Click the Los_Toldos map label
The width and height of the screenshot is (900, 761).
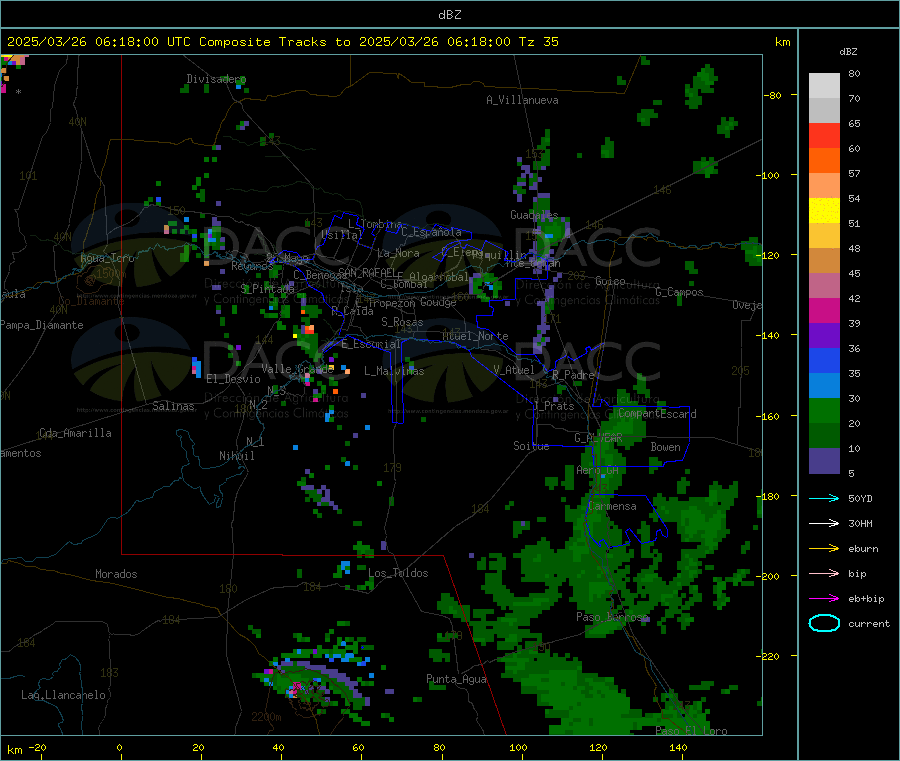coord(398,573)
